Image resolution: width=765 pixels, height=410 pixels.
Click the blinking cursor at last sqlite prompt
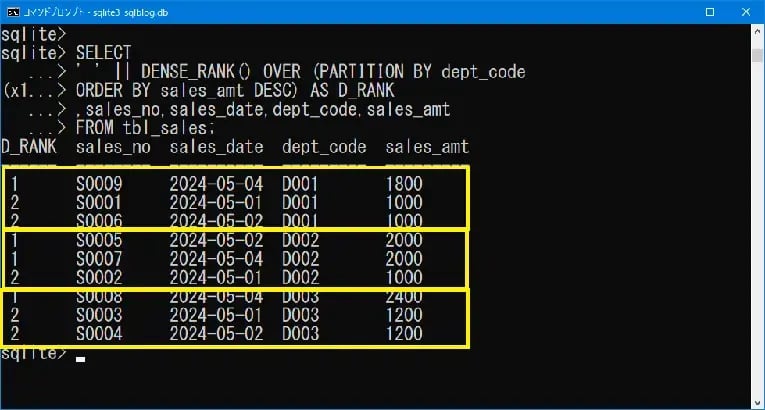coord(82,356)
